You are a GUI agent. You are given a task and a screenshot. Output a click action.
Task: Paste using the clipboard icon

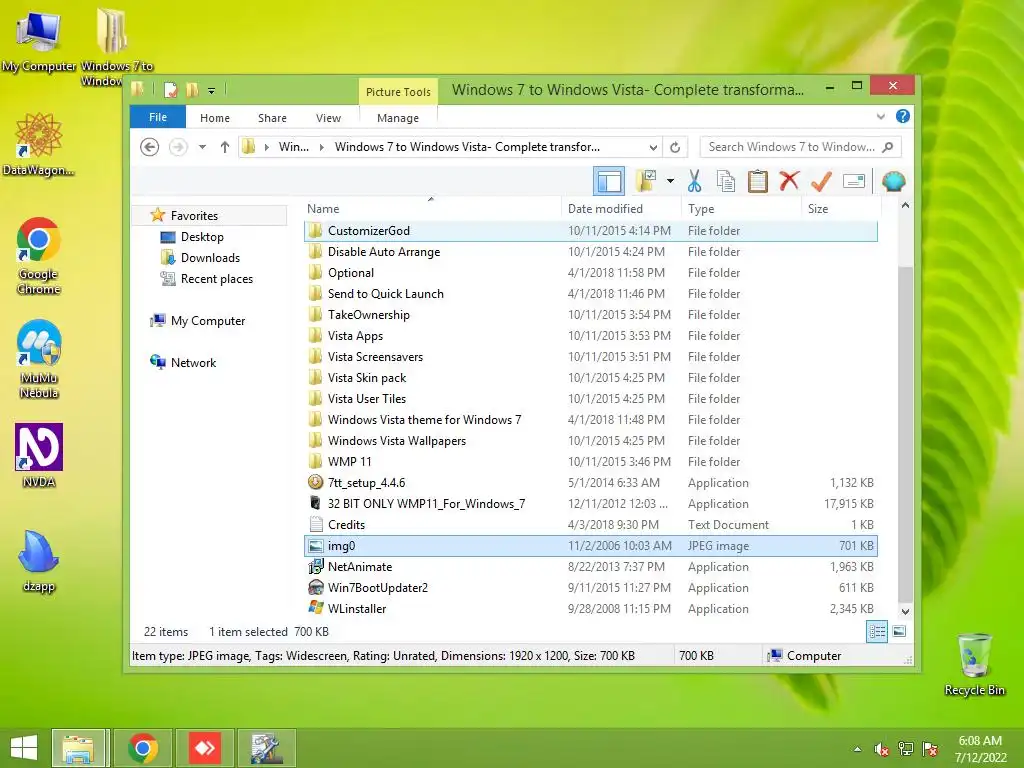point(758,181)
